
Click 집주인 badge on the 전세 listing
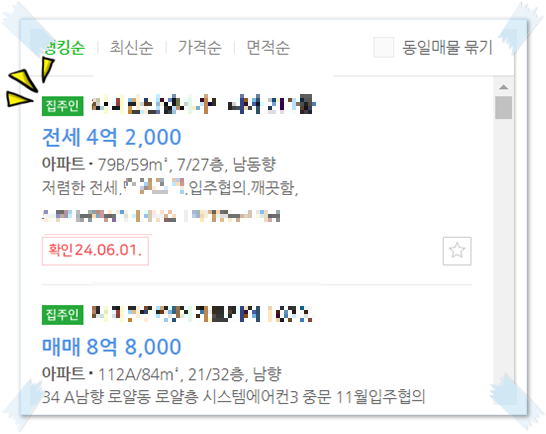click(63, 106)
